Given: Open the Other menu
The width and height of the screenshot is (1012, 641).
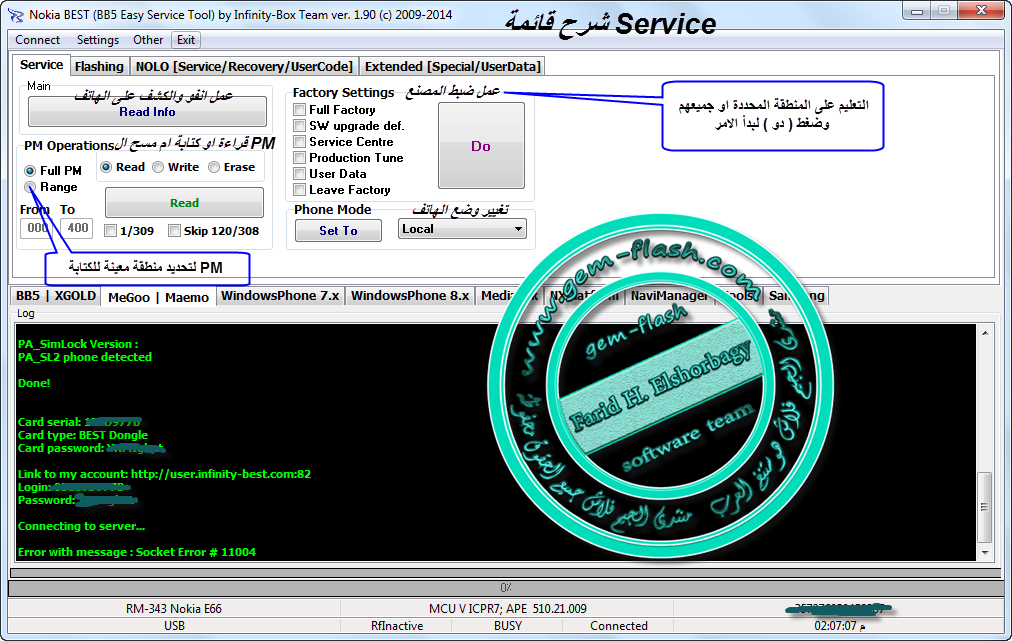Looking at the screenshot, I should click(148, 40).
